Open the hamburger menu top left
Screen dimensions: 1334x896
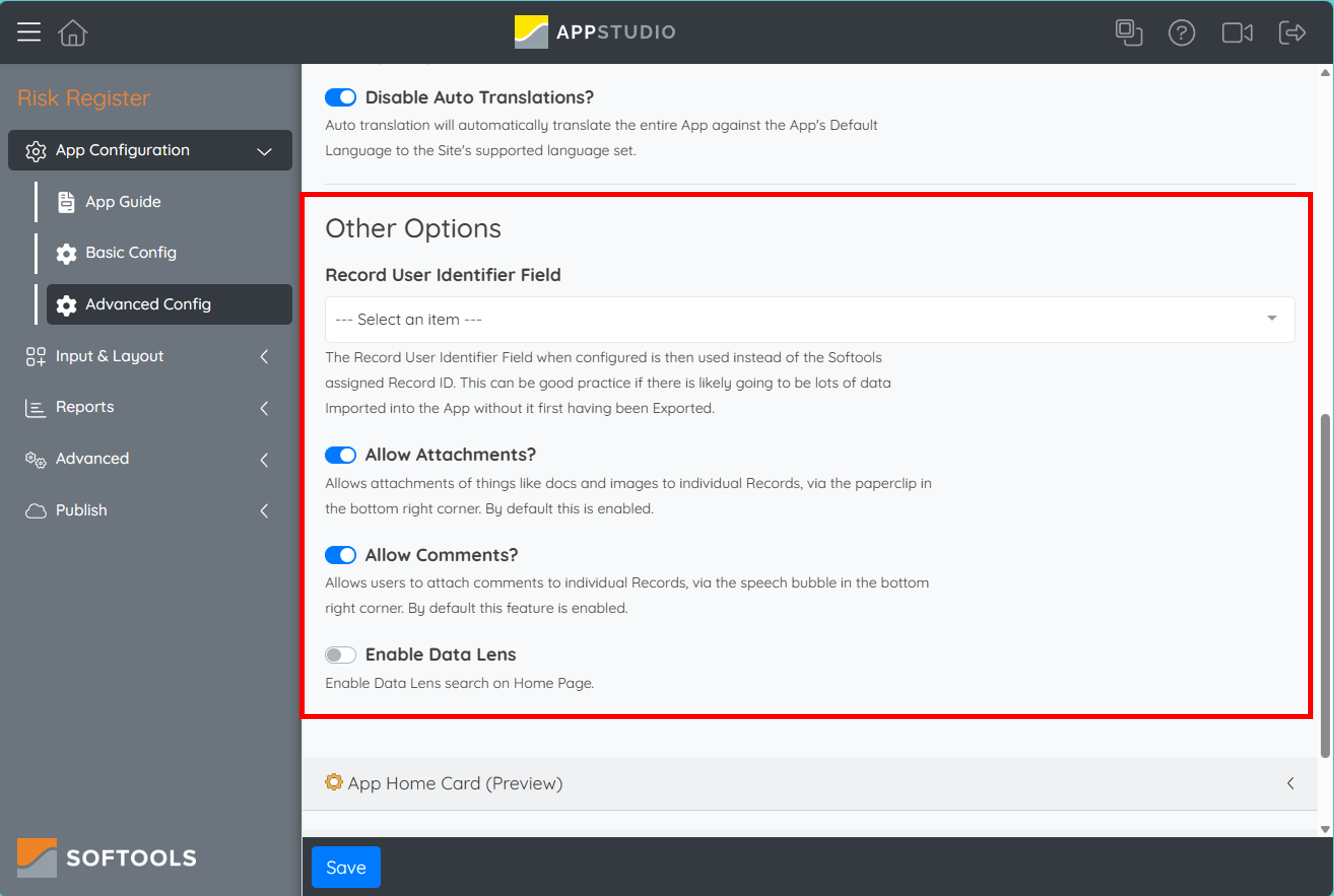pyautogui.click(x=28, y=33)
